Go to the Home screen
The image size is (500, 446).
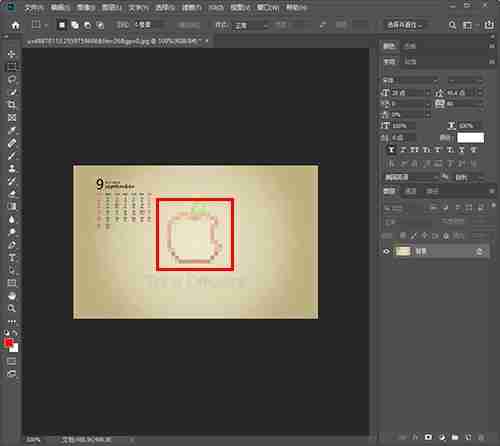click(x=15, y=25)
